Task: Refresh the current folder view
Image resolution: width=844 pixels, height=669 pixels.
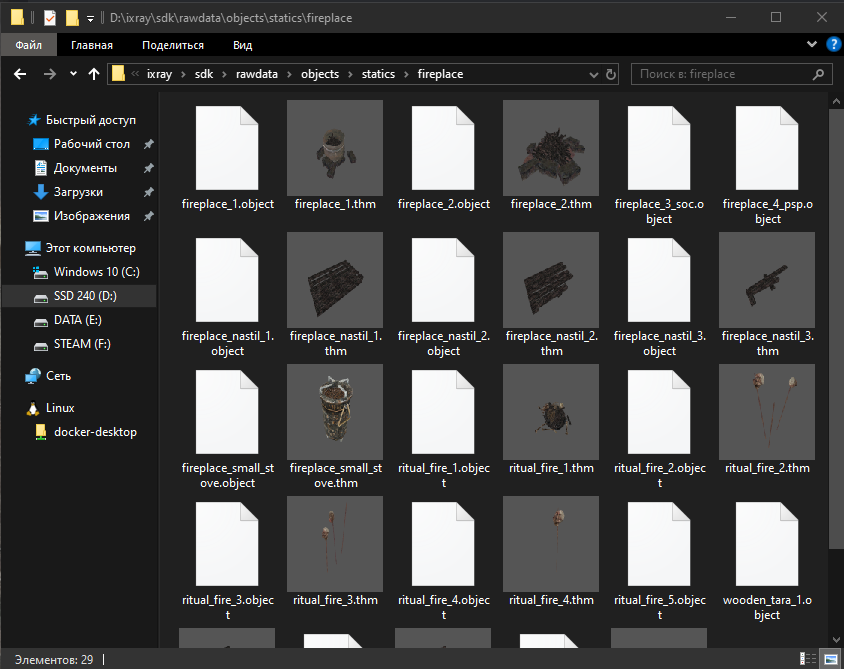Action: click(610, 74)
